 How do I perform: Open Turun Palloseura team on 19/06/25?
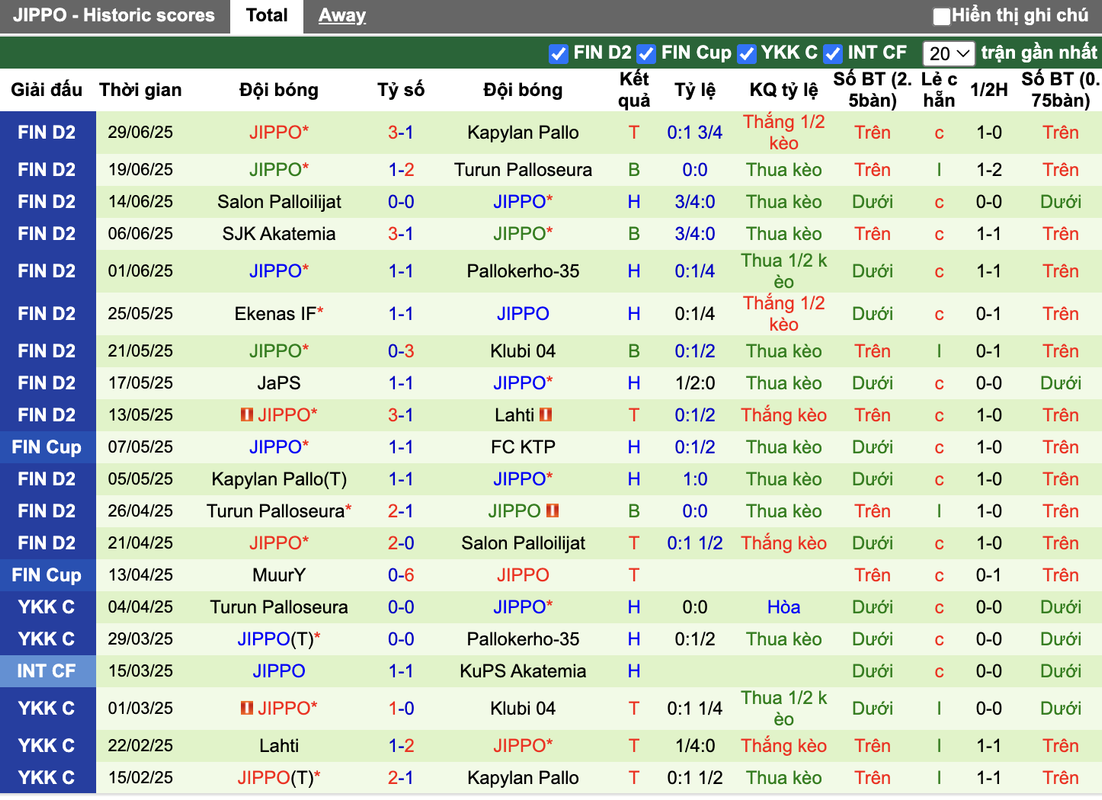pyautogui.click(x=523, y=169)
